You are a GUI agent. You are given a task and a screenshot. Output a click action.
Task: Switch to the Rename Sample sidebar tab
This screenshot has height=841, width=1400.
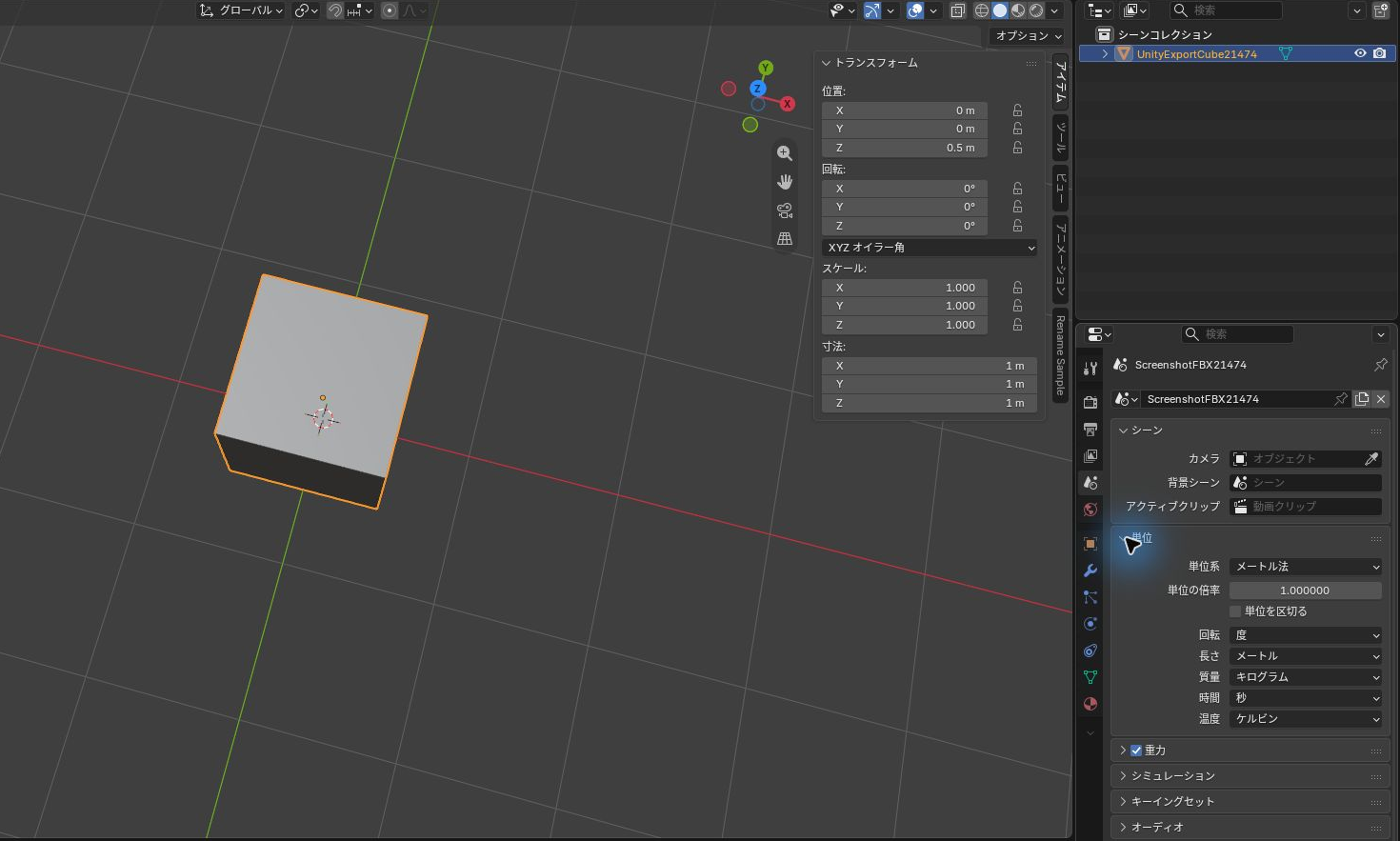pyautogui.click(x=1060, y=355)
